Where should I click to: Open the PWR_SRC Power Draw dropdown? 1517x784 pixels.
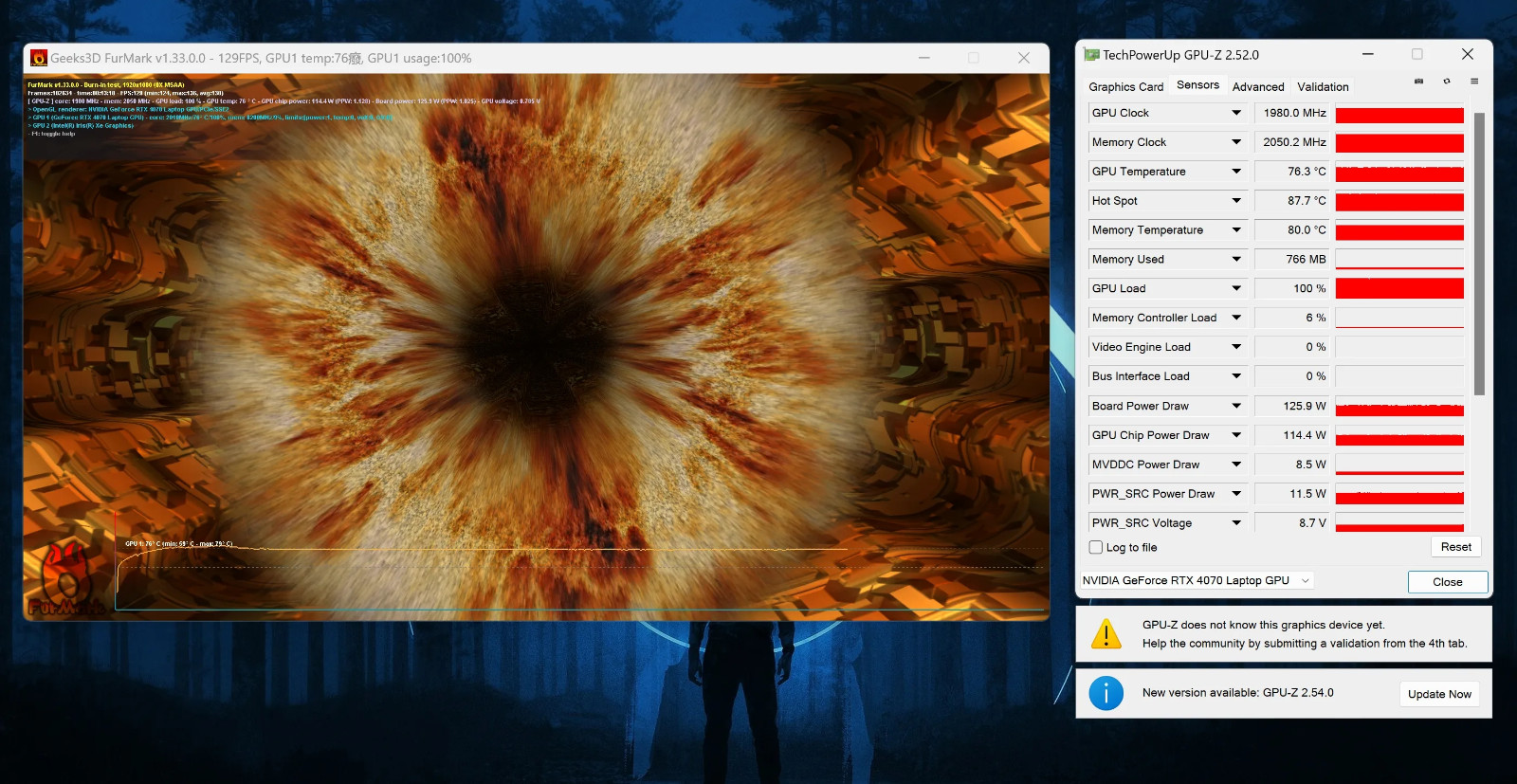(1236, 494)
